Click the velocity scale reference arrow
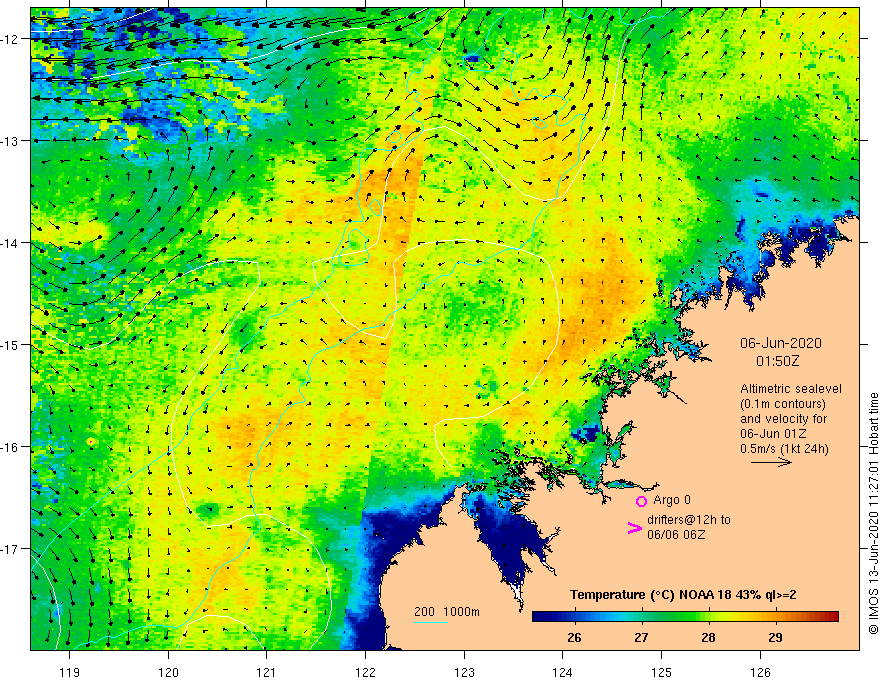880x680 pixels. point(771,462)
